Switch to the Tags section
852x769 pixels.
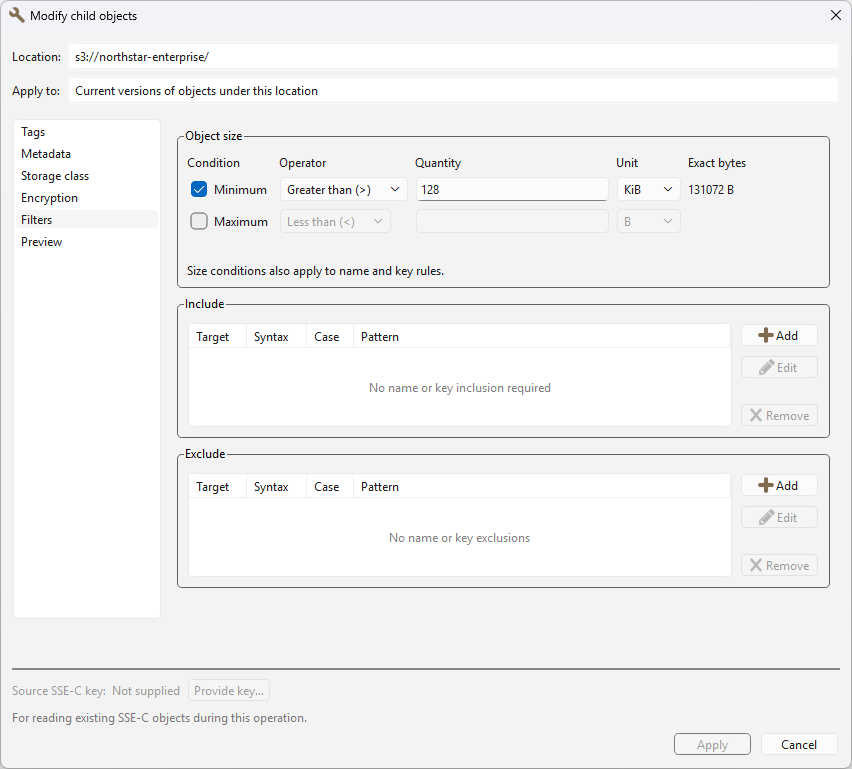click(x=86, y=132)
